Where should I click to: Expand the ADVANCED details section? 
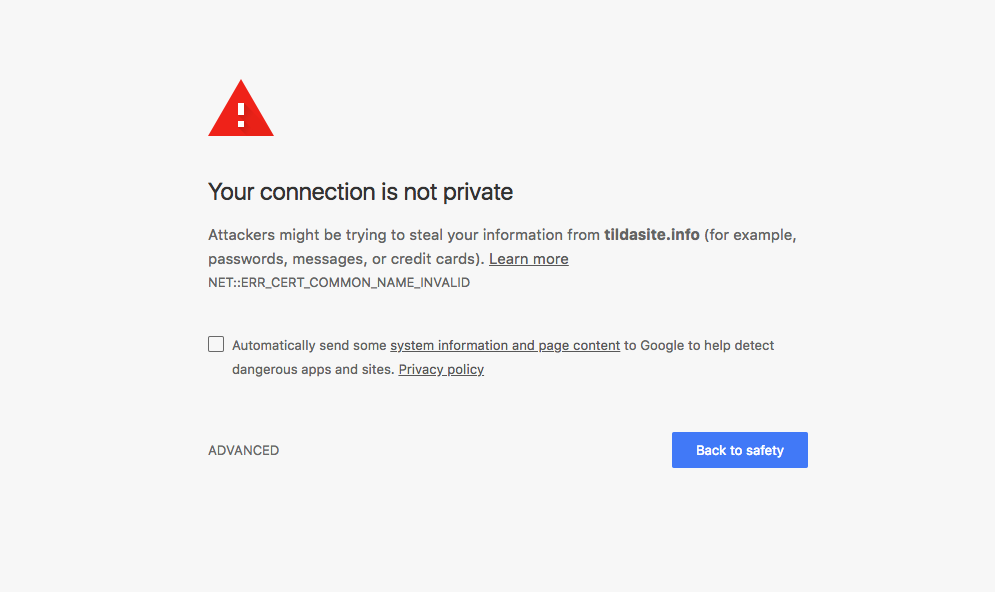tap(243, 450)
